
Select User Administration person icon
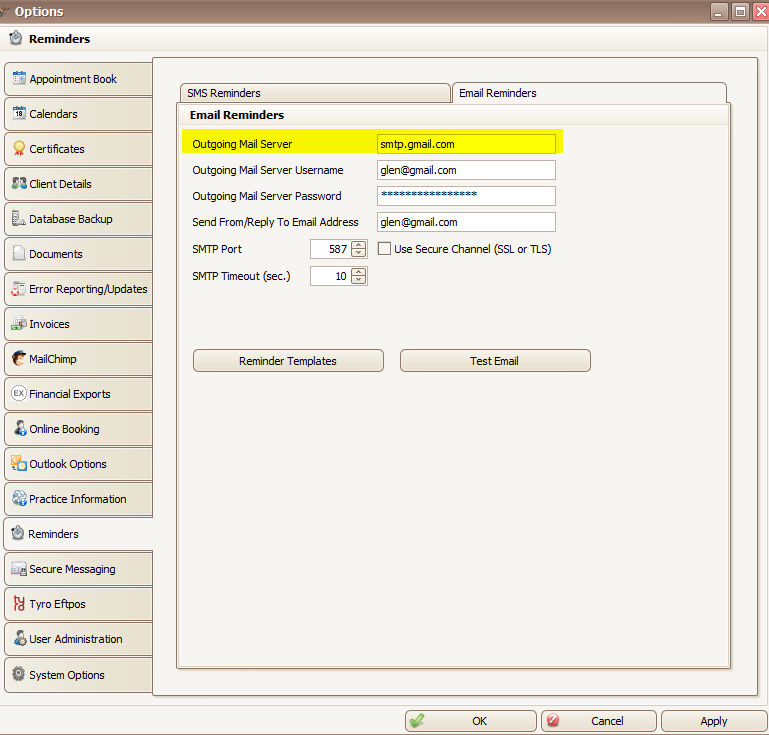[x=20, y=638]
